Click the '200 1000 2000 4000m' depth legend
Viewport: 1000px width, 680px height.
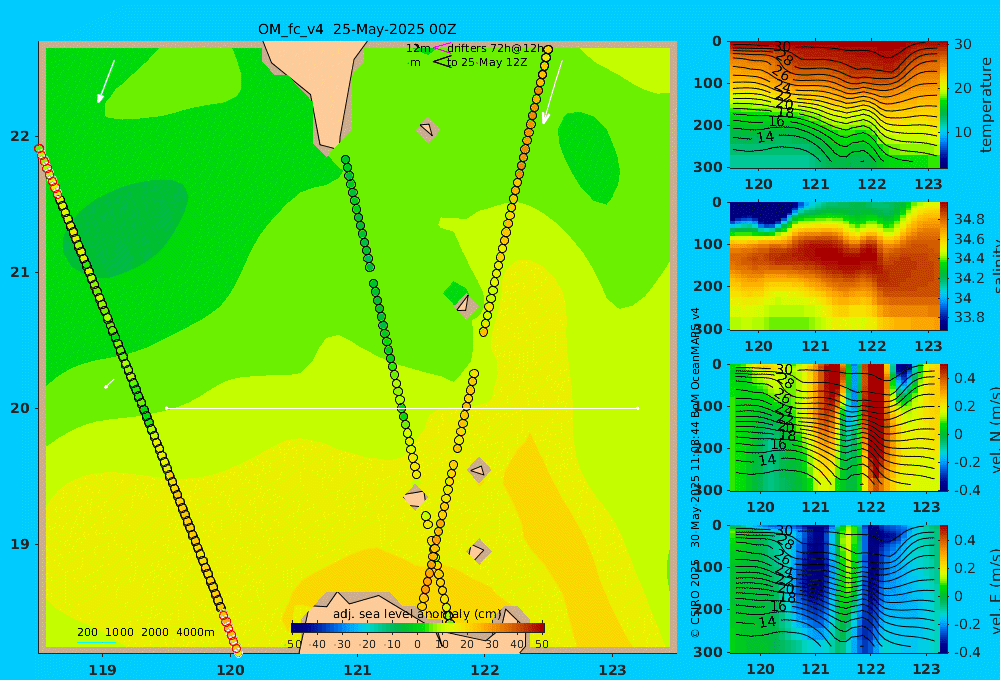click(145, 632)
